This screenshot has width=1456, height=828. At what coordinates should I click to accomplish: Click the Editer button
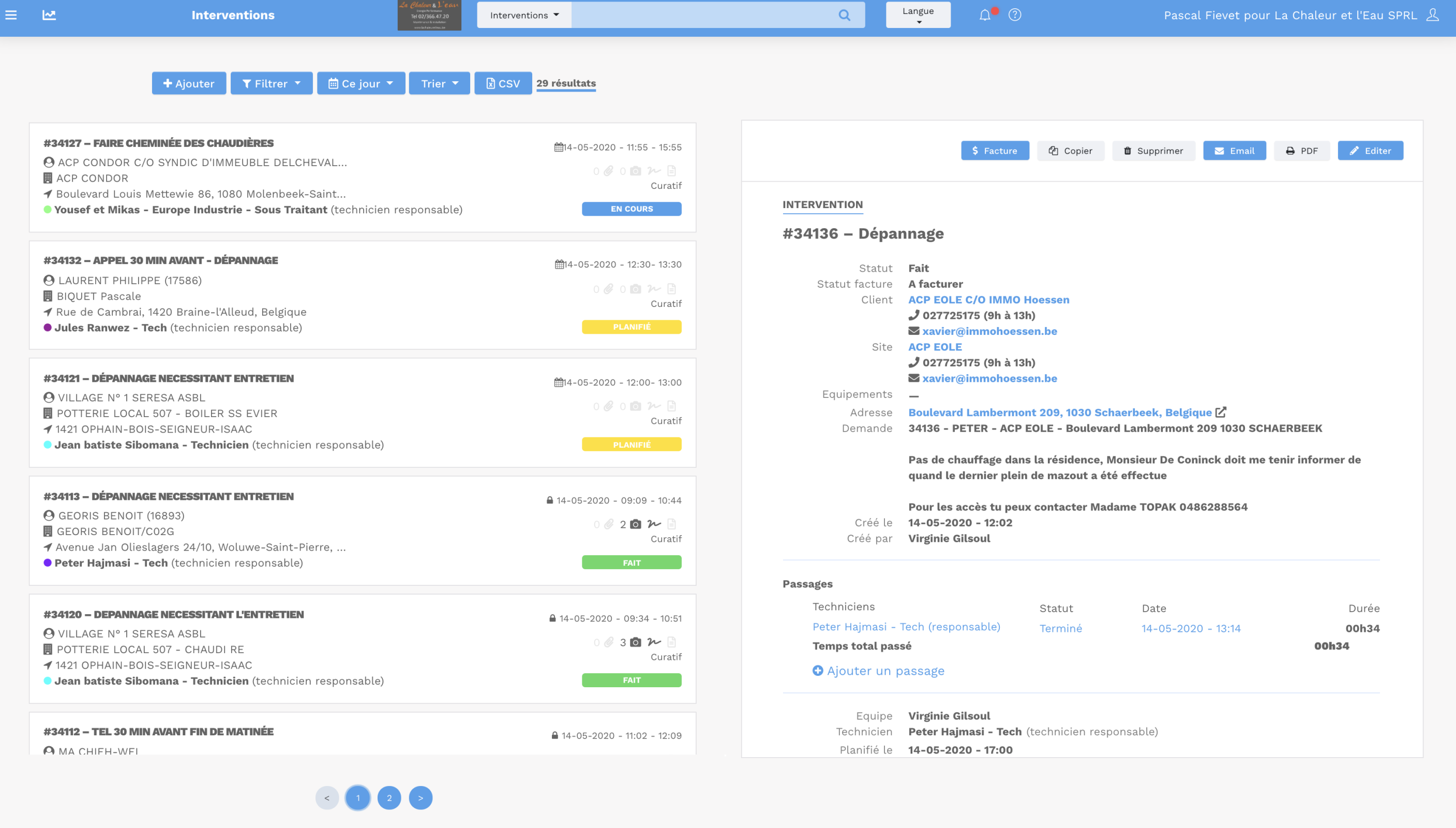1370,151
